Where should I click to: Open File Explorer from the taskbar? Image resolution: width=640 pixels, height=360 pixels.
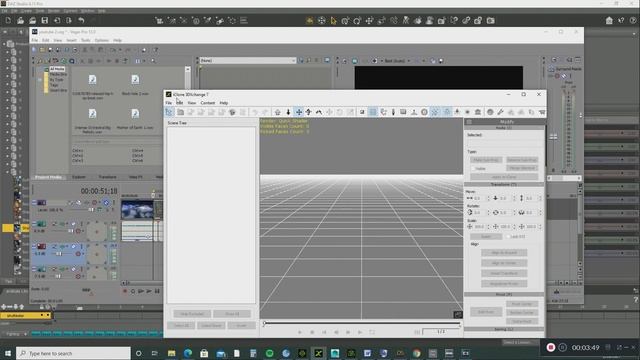coord(171,353)
